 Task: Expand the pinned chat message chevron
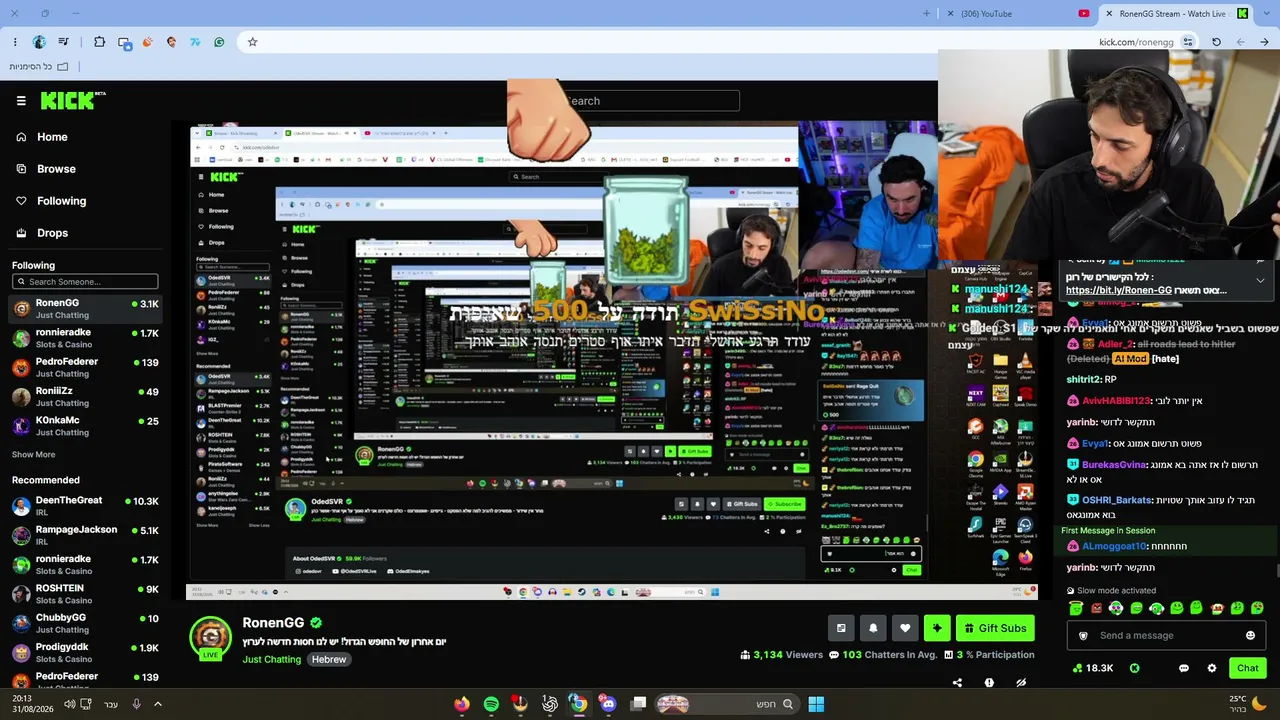click(1260, 281)
